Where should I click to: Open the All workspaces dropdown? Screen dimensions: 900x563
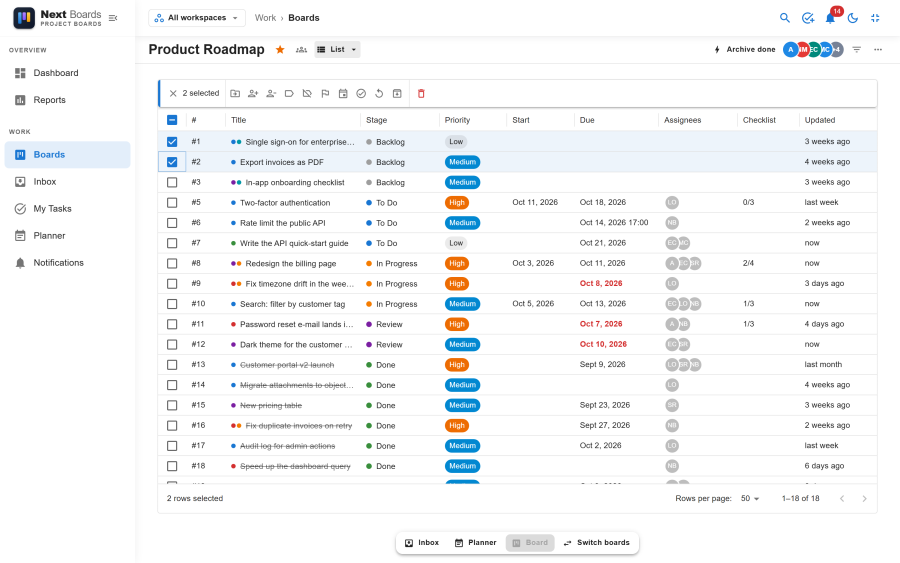coord(196,18)
